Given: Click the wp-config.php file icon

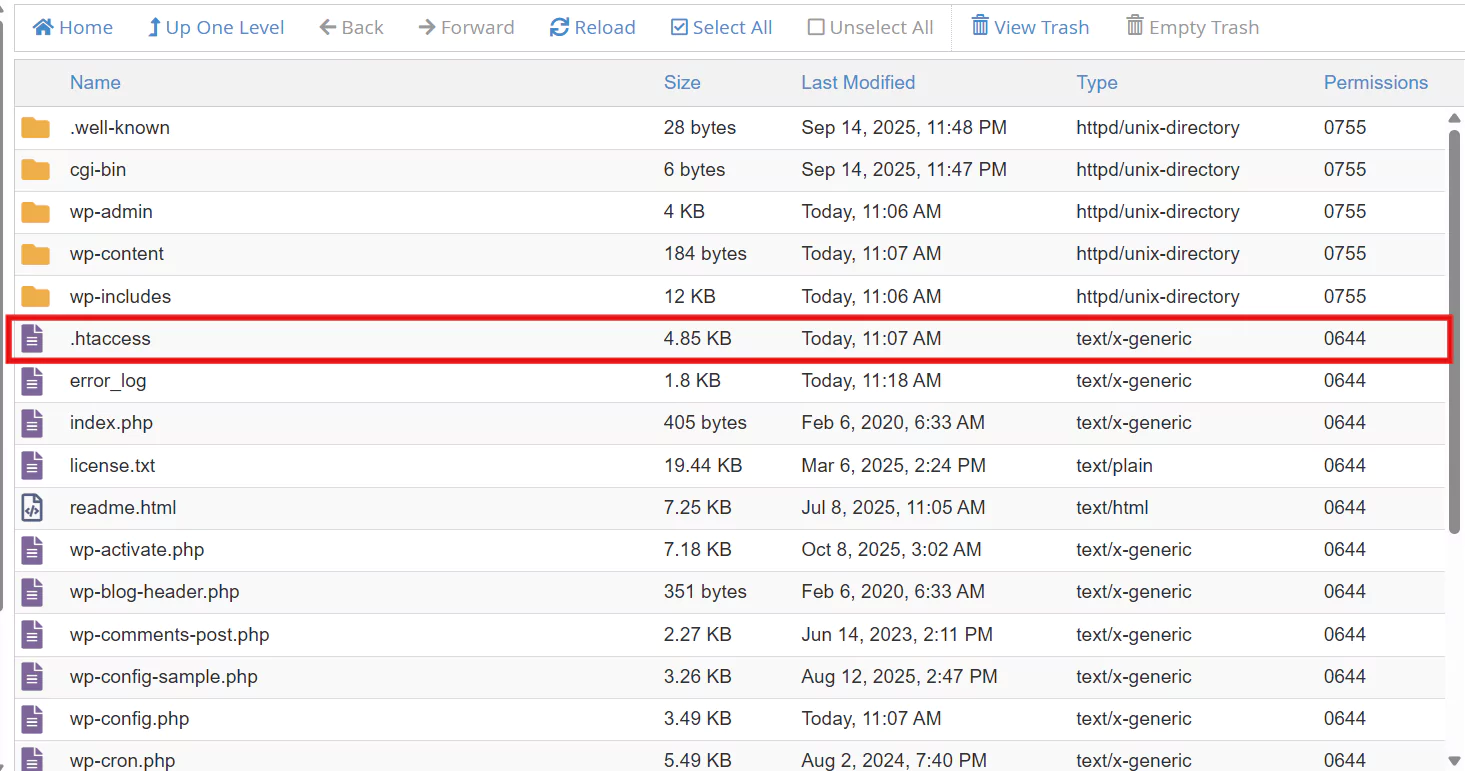Looking at the screenshot, I should click(33, 719).
